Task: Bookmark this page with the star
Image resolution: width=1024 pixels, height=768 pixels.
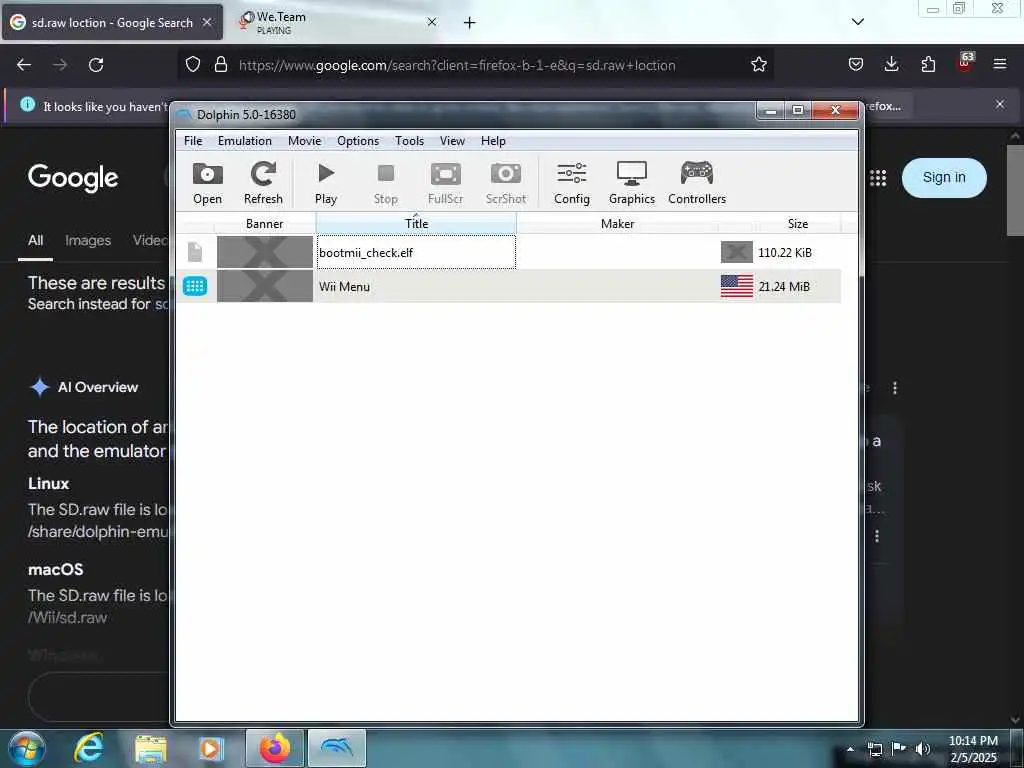Action: [x=758, y=65]
